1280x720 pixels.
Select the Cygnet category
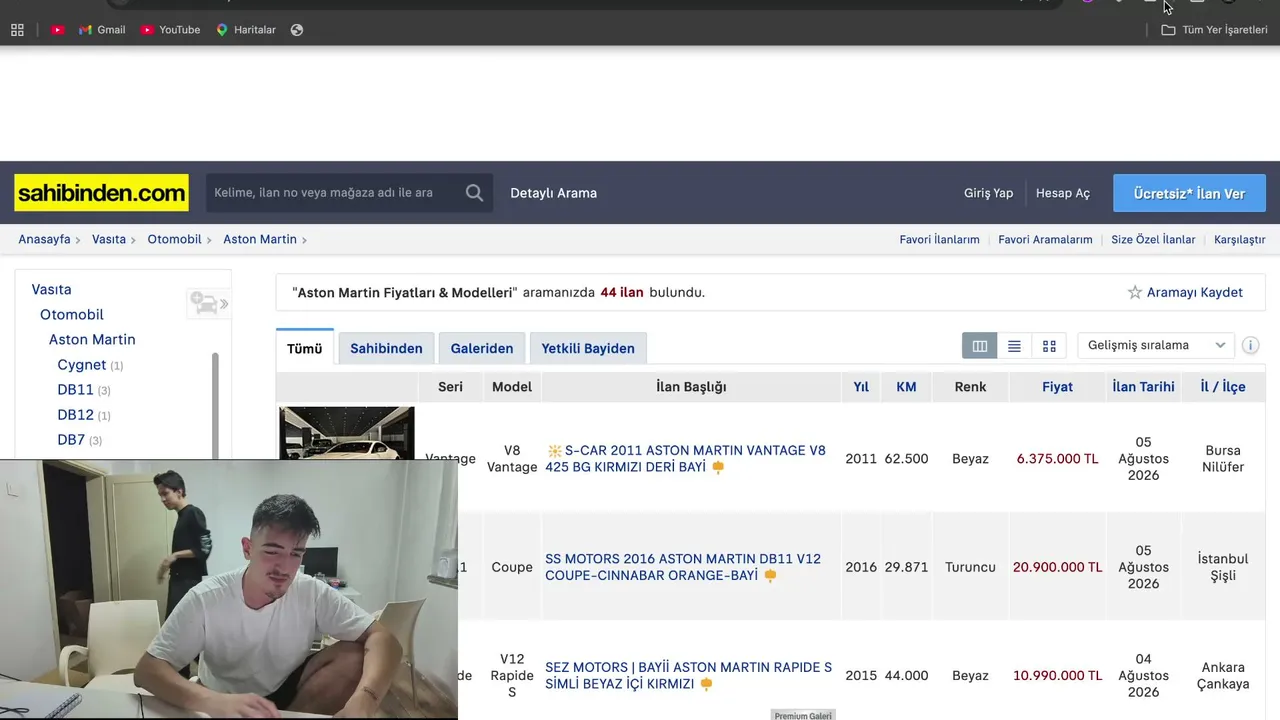pos(82,365)
